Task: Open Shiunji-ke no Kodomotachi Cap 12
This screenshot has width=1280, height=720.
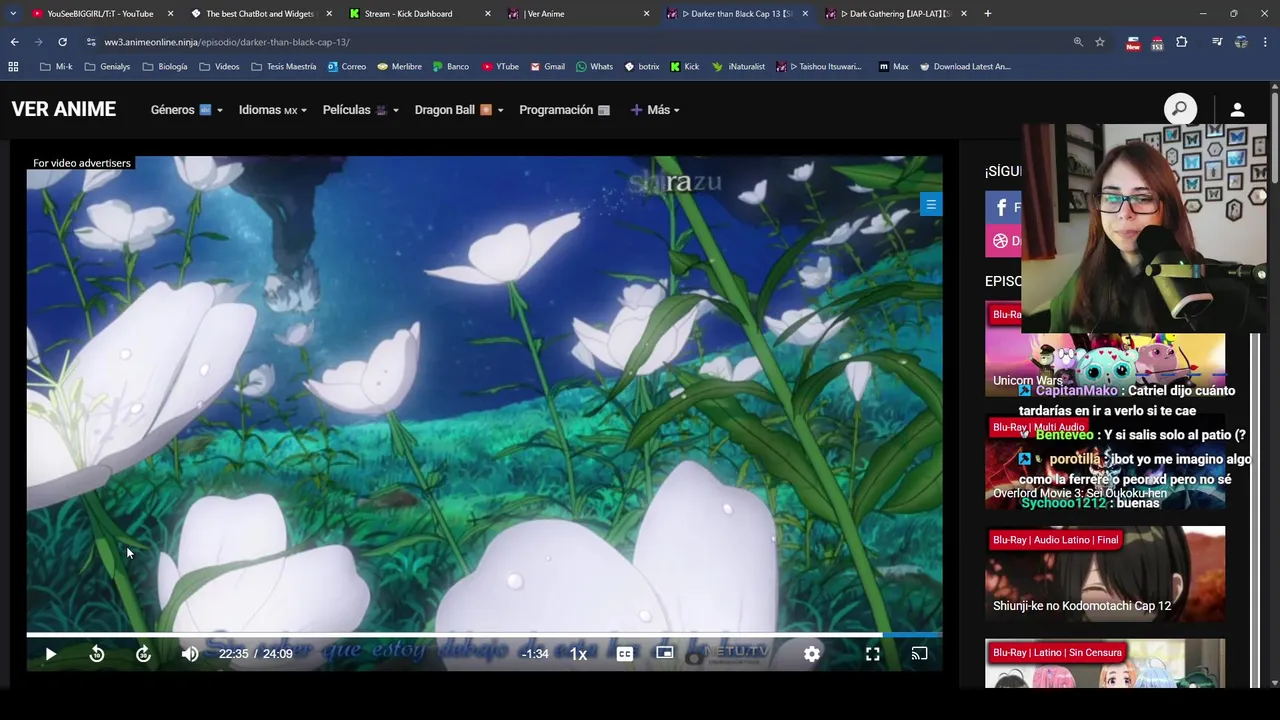Action: (1104, 574)
